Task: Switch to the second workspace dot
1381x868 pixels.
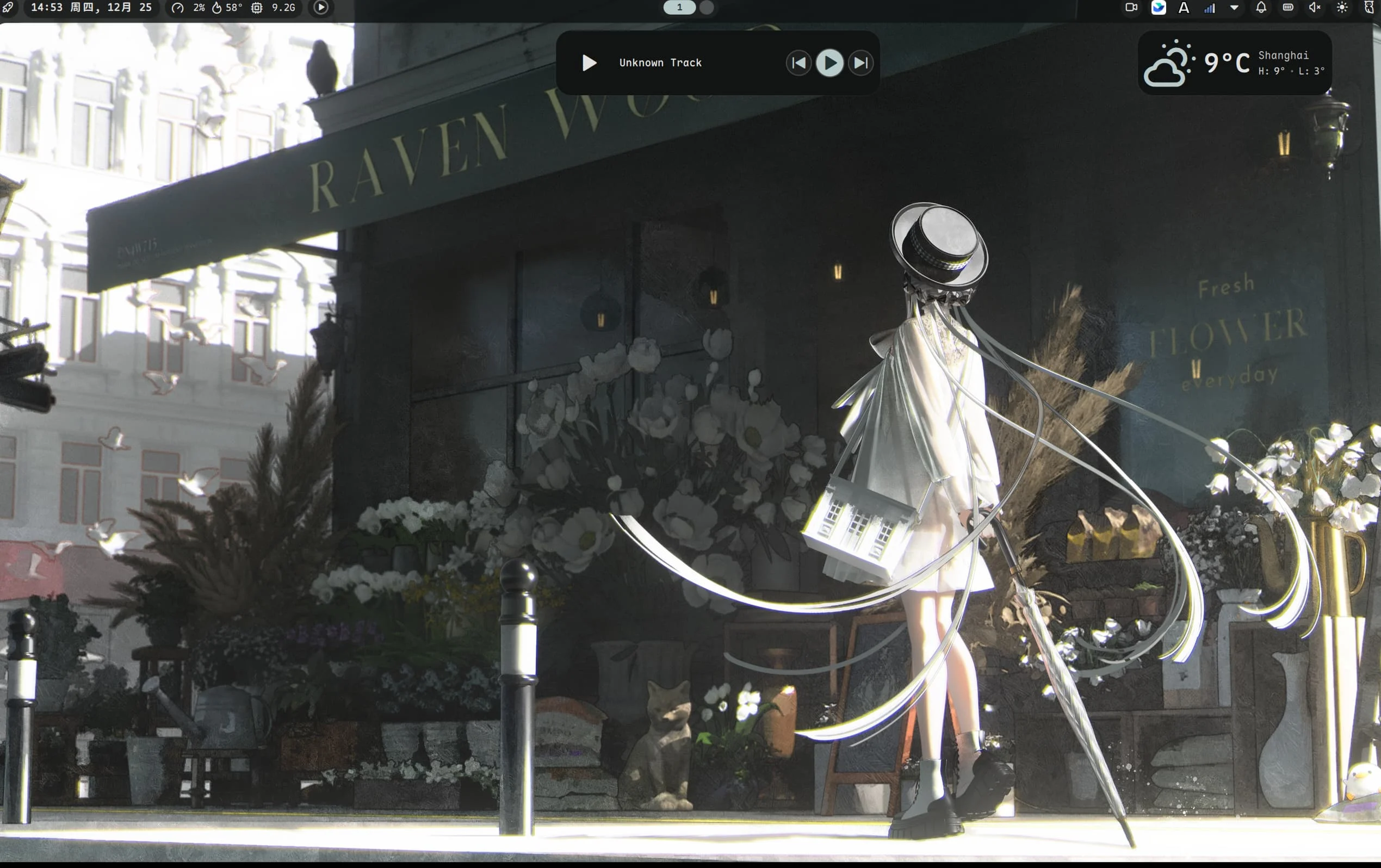Action: [x=707, y=8]
